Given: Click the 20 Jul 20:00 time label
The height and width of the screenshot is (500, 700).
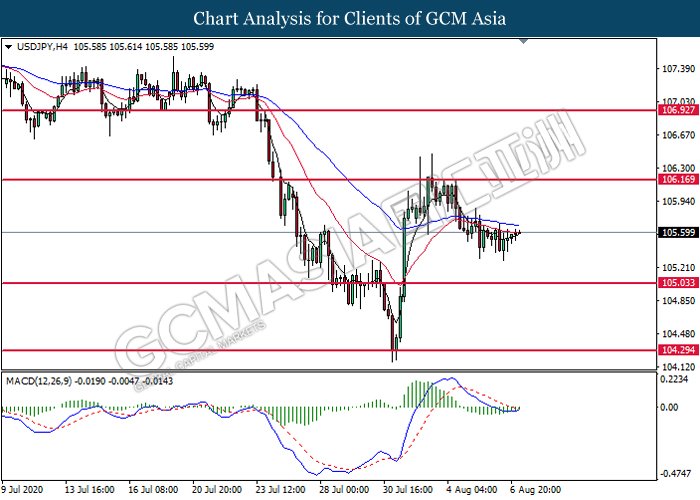Looking at the screenshot, I should click(x=217, y=490).
